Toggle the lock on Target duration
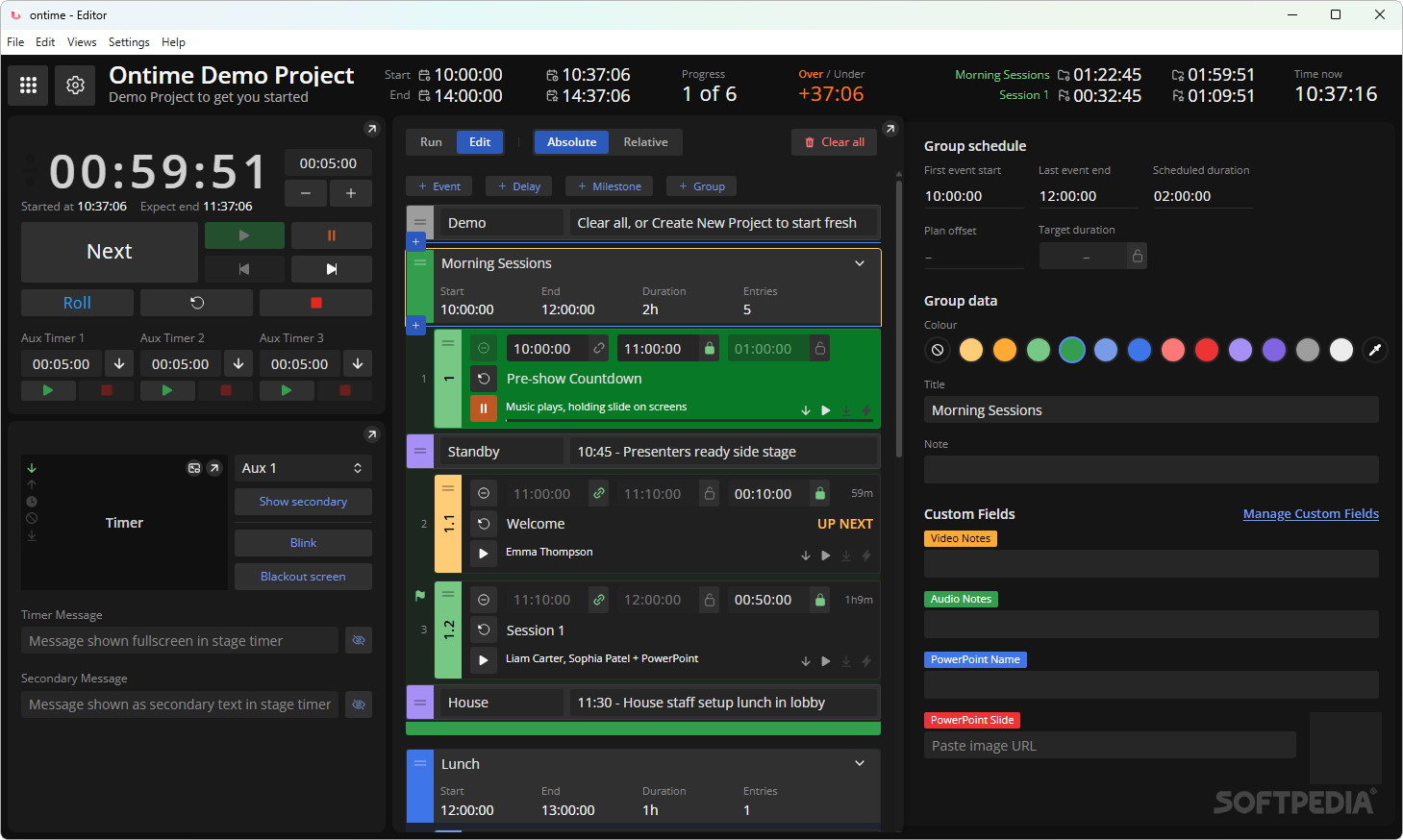Image resolution: width=1403 pixels, height=840 pixels. 1138,256
